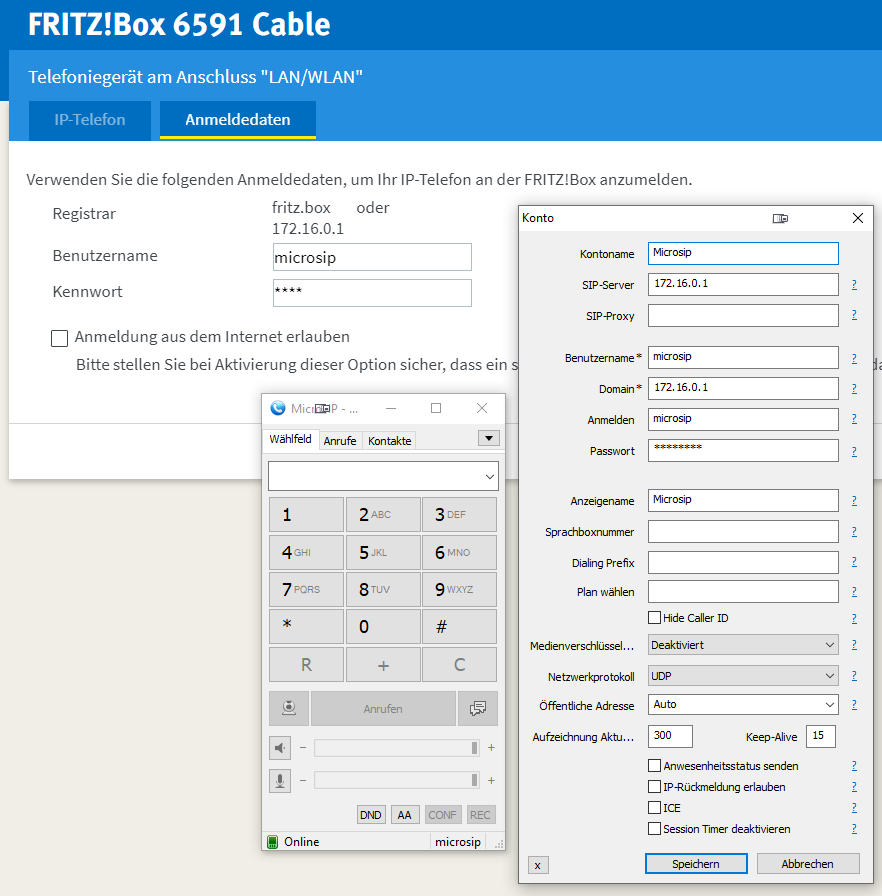Toggle the REC recording button
The width and height of the screenshot is (882, 896).
click(x=480, y=815)
